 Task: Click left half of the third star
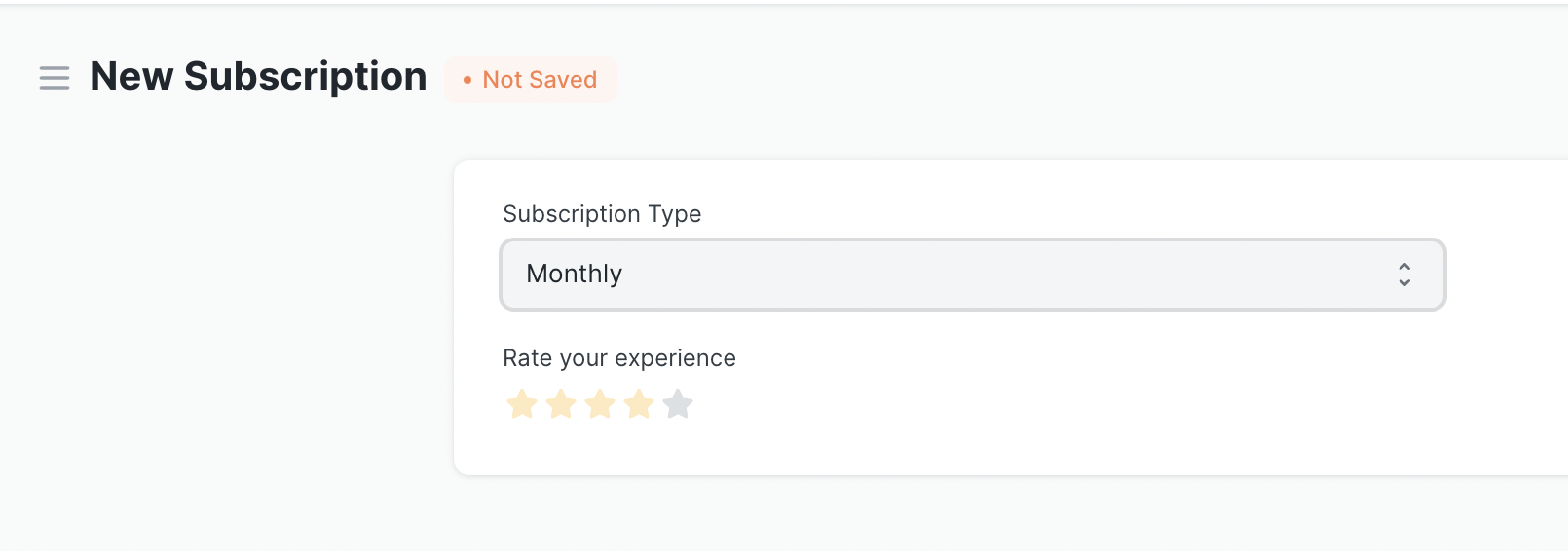point(593,404)
